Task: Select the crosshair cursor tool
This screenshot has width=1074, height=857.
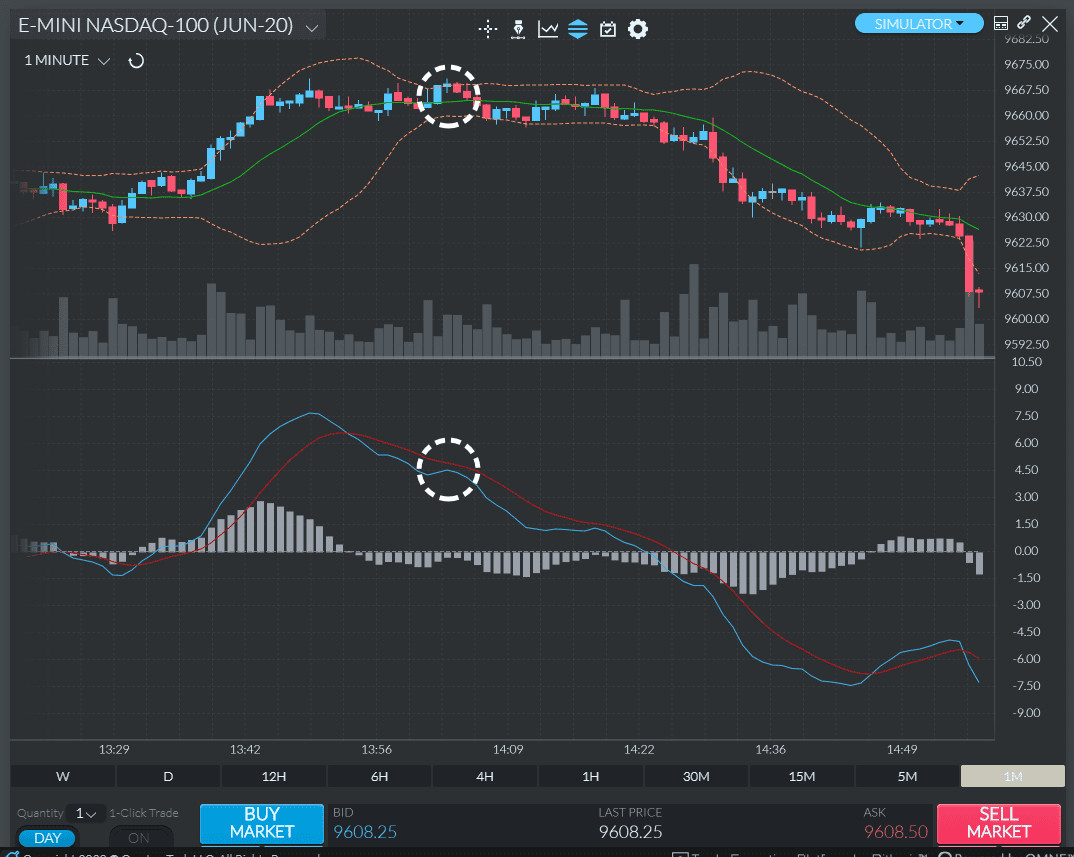Action: coord(488,29)
